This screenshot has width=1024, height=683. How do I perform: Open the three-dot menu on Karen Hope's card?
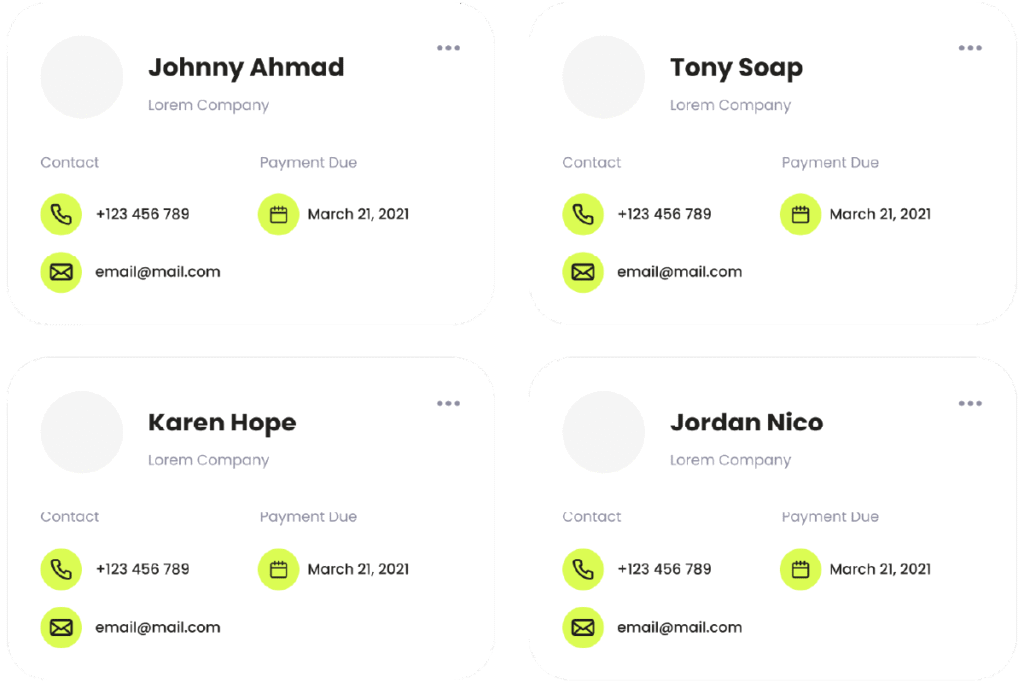(x=448, y=403)
